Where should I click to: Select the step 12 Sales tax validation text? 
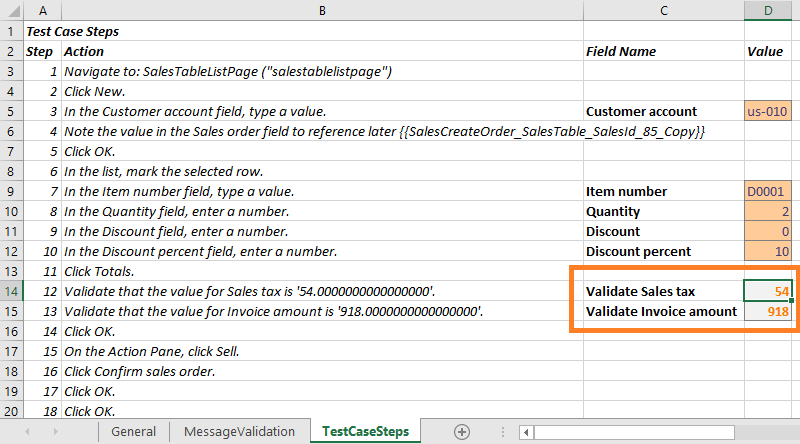(322, 291)
